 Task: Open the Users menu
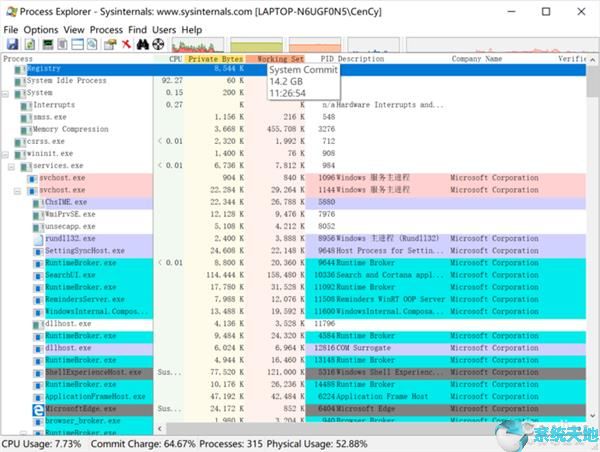point(164,30)
